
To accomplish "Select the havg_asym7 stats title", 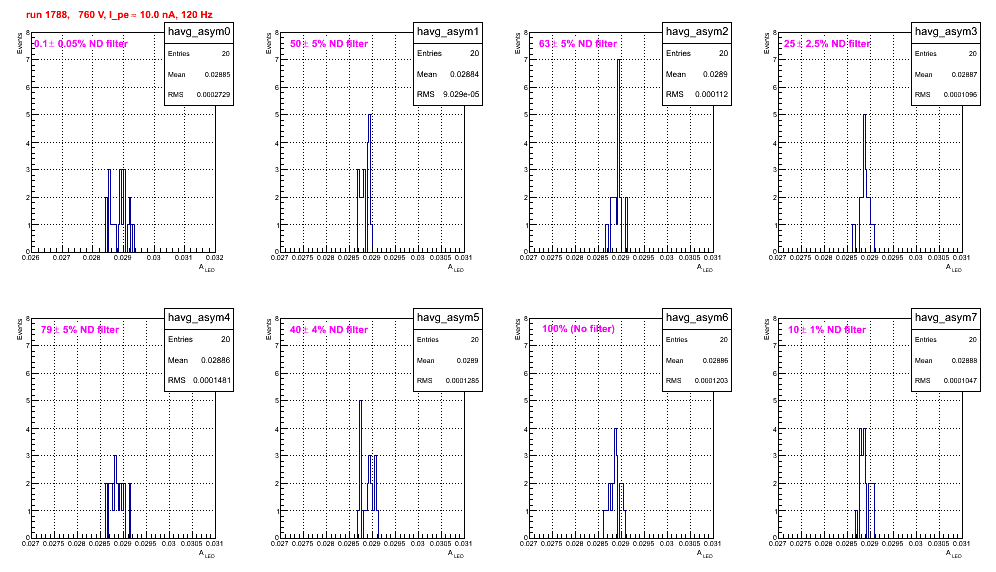I will (946, 318).
